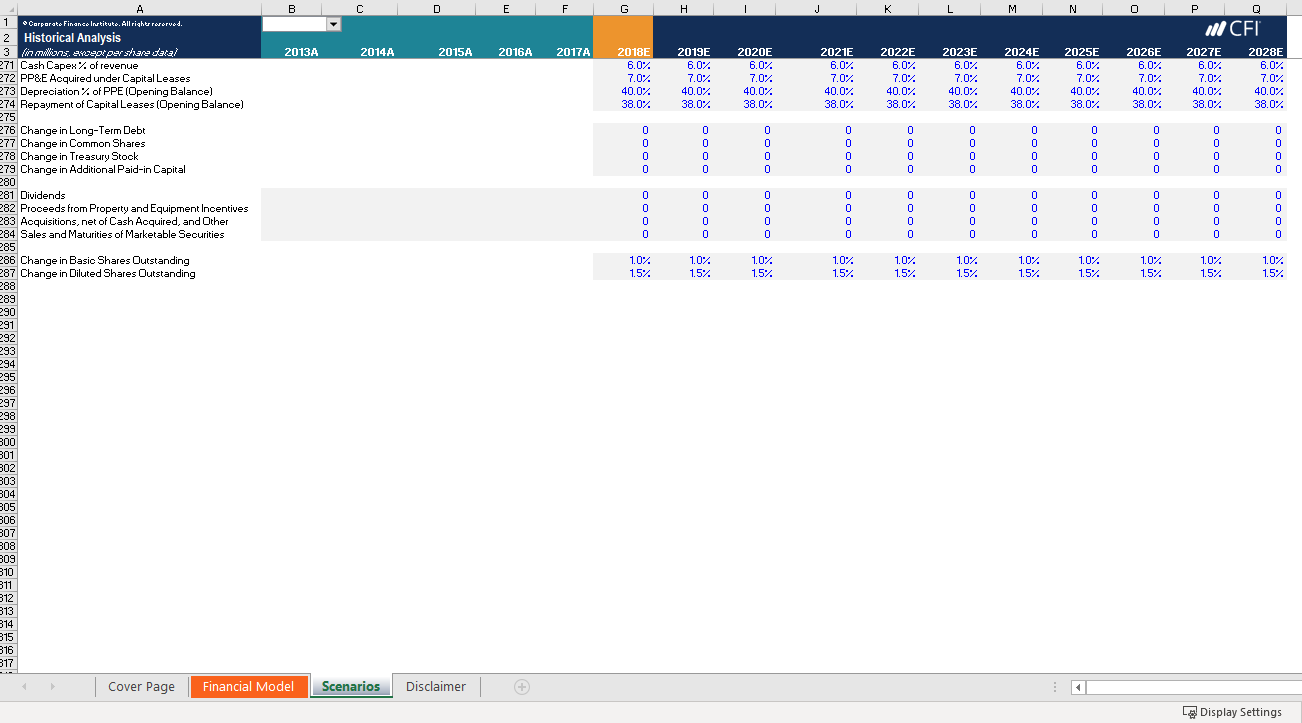Click the previous sheet navigation arrow
Image resolution: width=1302 pixels, height=723 pixels.
pyautogui.click(x=23, y=686)
